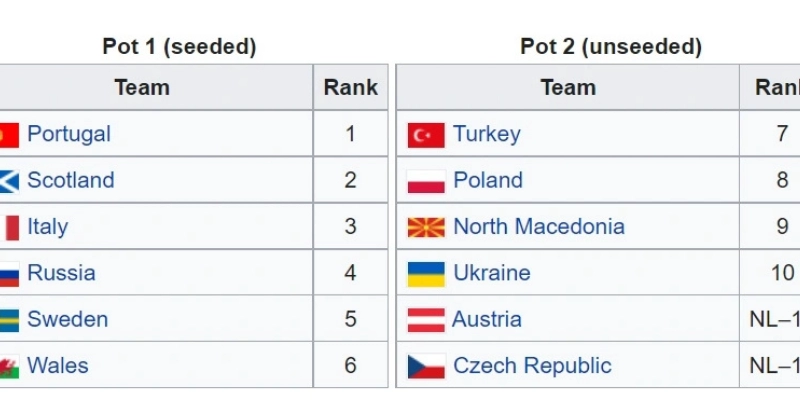Open the North Macedonia link
800x400 pixels.
(539, 227)
